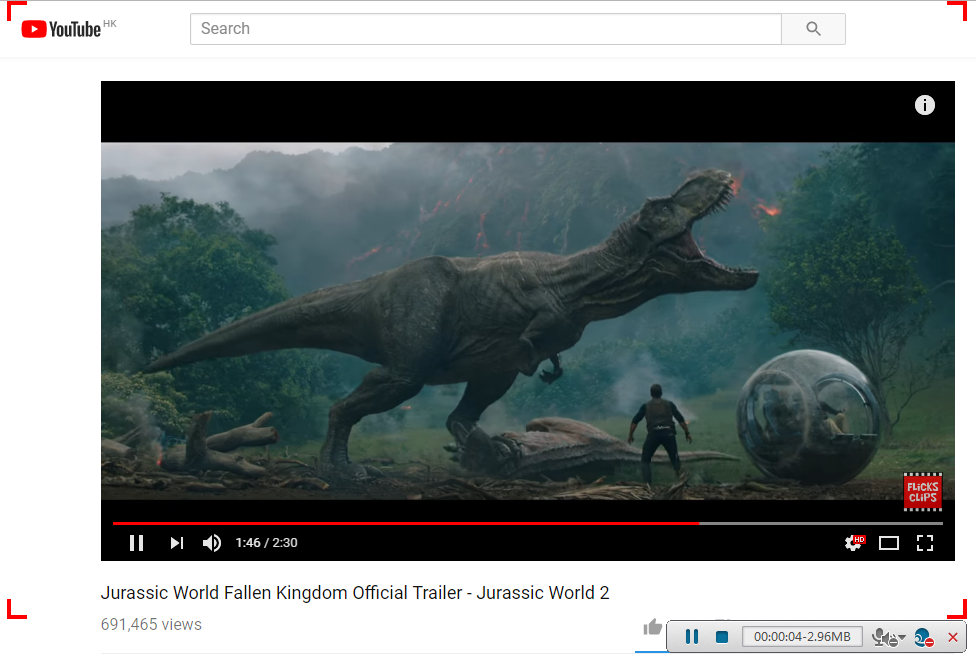The height and width of the screenshot is (660, 976).
Task: Click the video info card icon
Action: 925,105
